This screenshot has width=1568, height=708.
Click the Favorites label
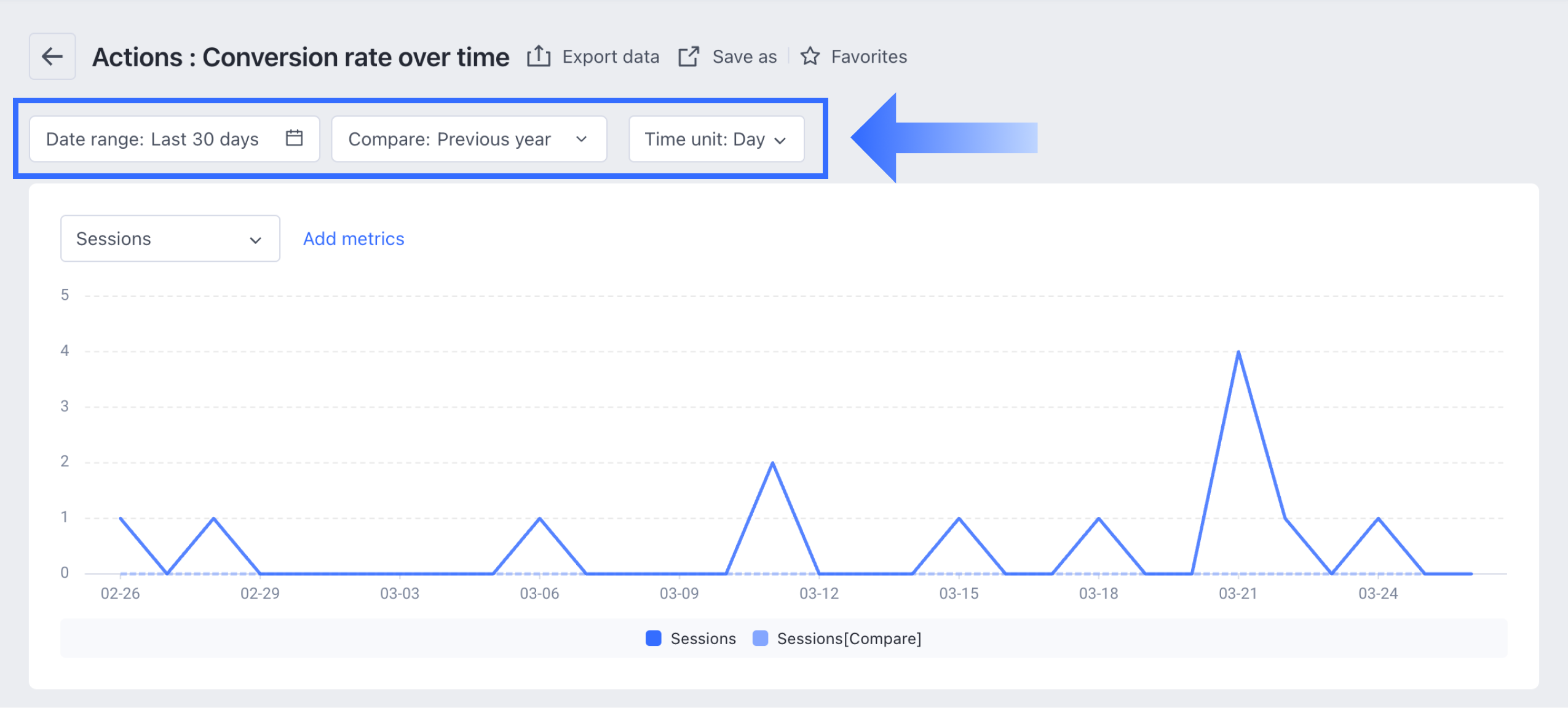[869, 57]
